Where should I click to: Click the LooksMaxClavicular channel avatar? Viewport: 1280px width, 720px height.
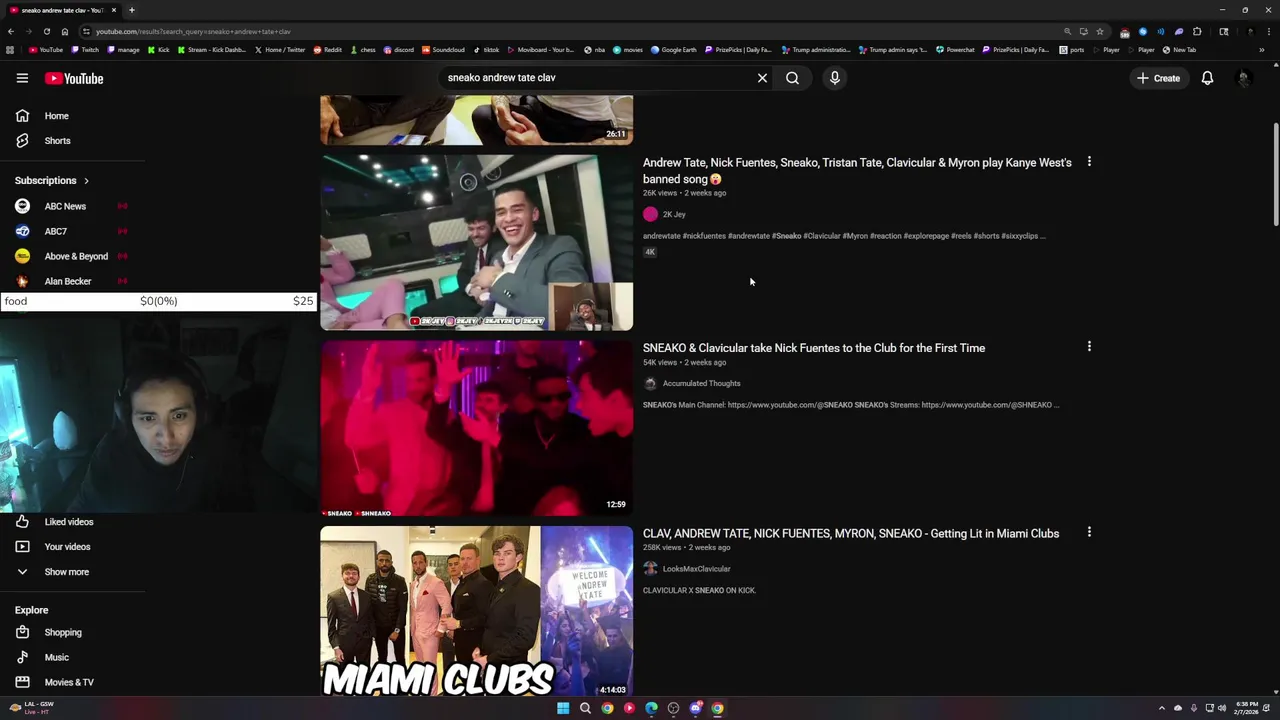point(650,569)
